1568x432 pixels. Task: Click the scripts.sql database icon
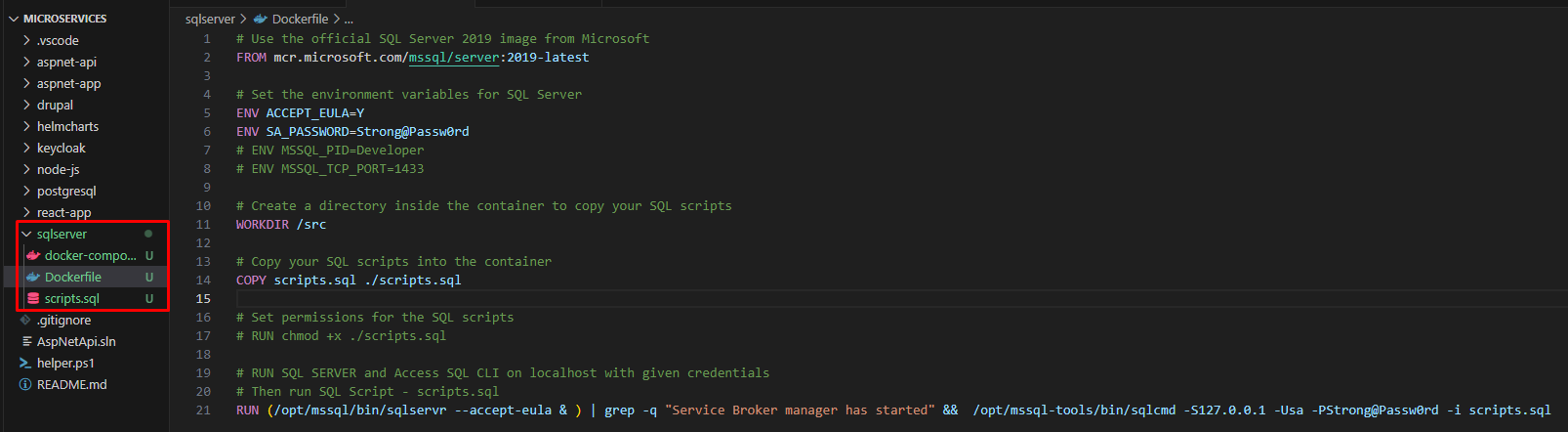(x=33, y=298)
